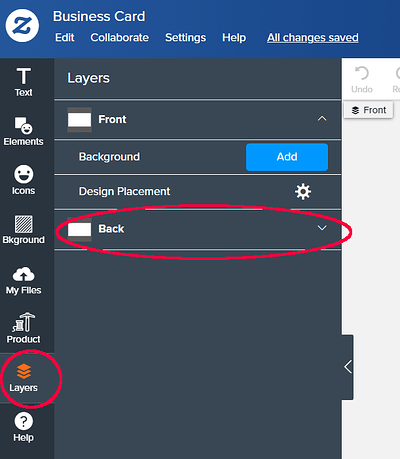Image resolution: width=400 pixels, height=459 pixels.
Task: Open the Collaborate menu
Action: pyautogui.click(x=120, y=38)
